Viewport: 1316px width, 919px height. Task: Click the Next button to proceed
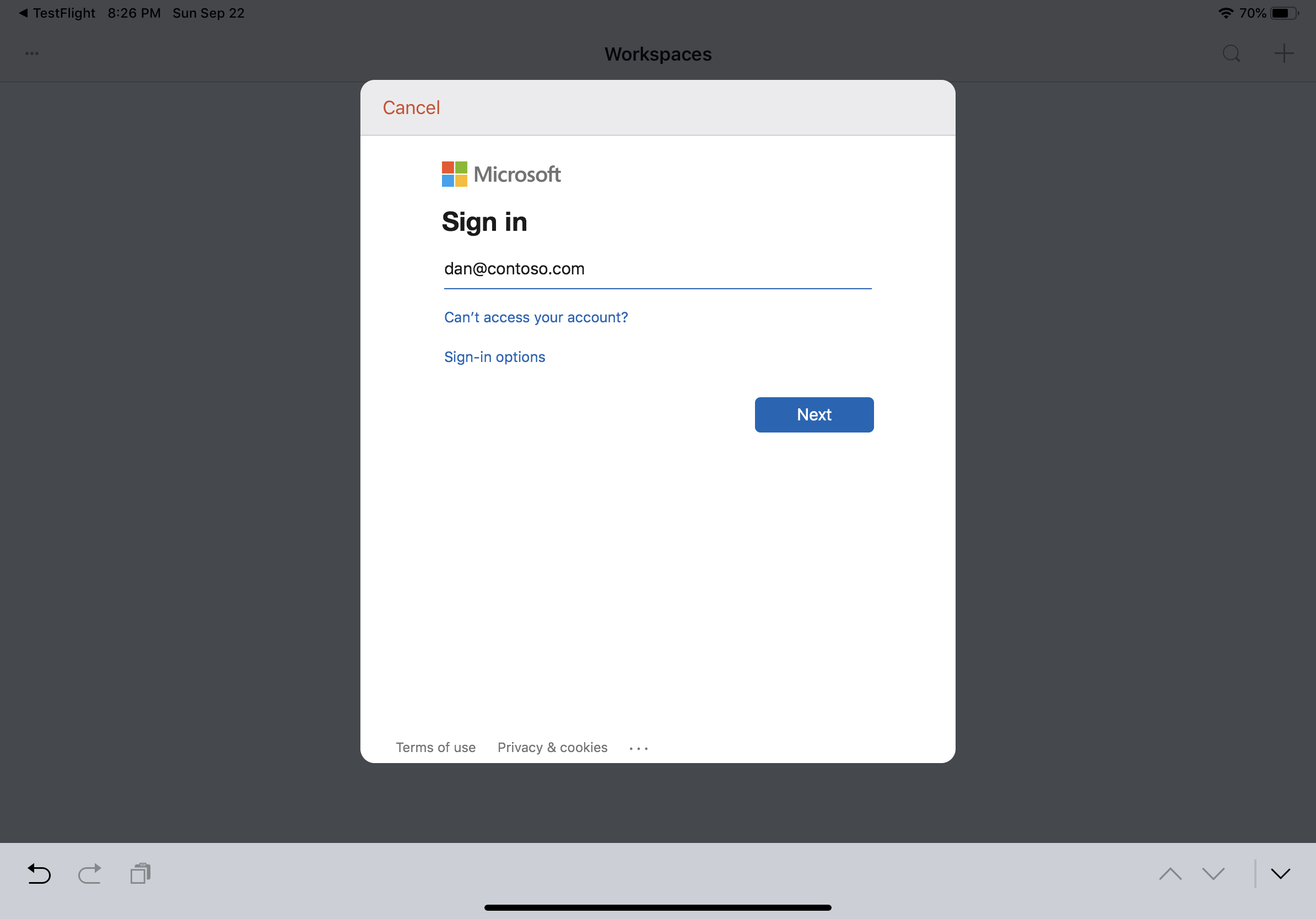click(x=814, y=414)
